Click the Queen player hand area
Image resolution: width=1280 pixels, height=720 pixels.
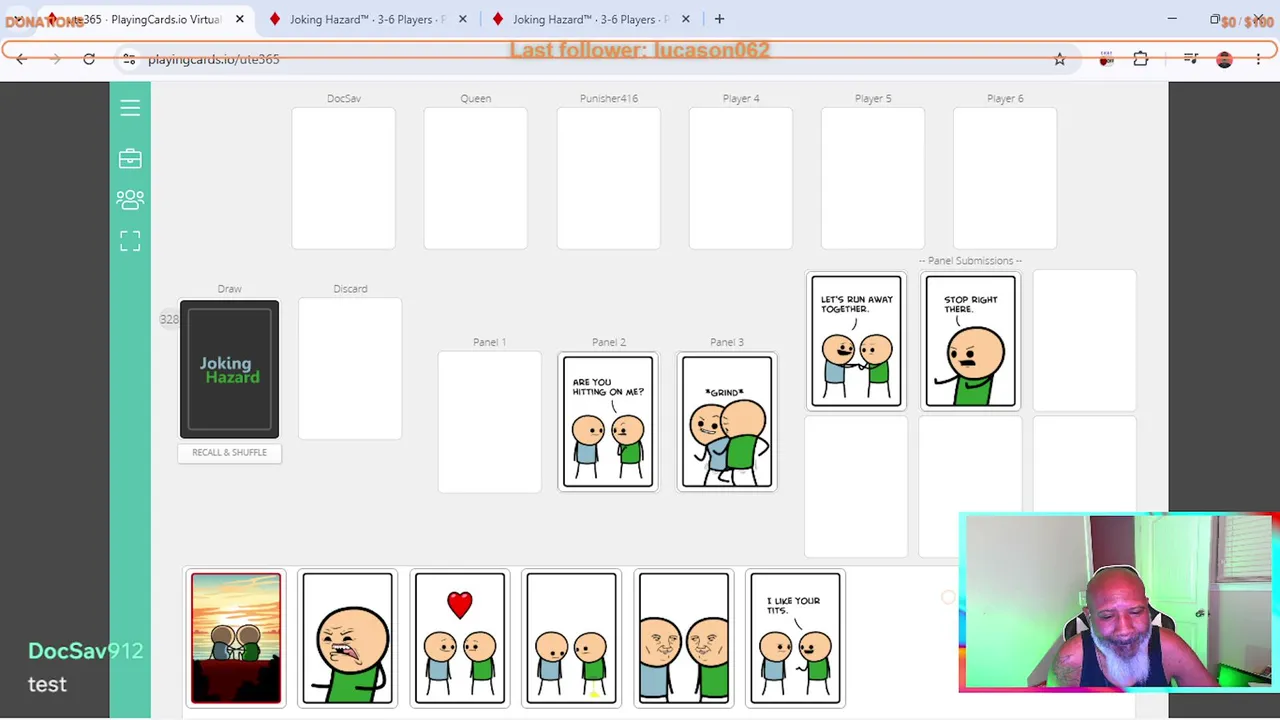(x=475, y=178)
